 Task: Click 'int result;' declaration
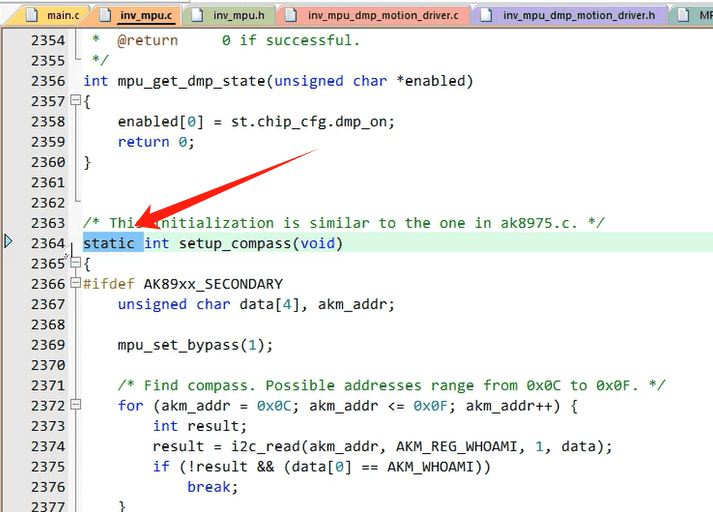[200, 427]
